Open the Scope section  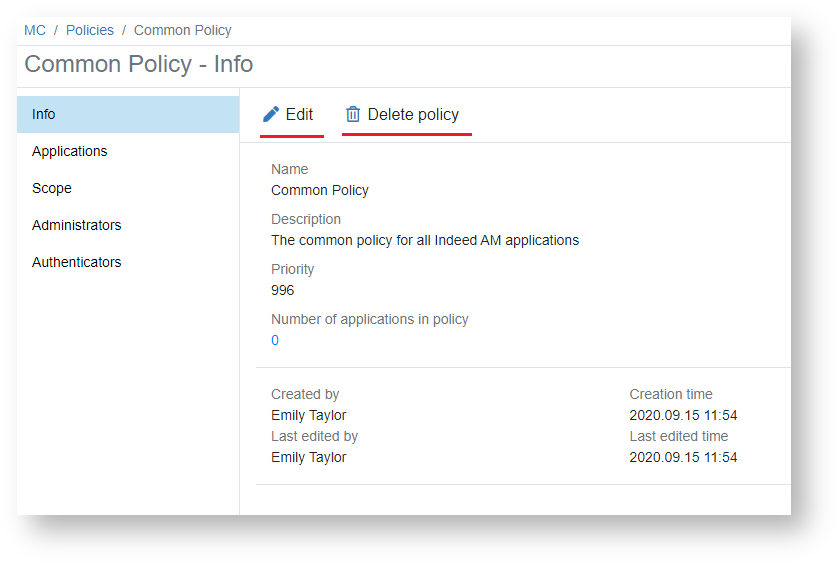click(x=52, y=188)
